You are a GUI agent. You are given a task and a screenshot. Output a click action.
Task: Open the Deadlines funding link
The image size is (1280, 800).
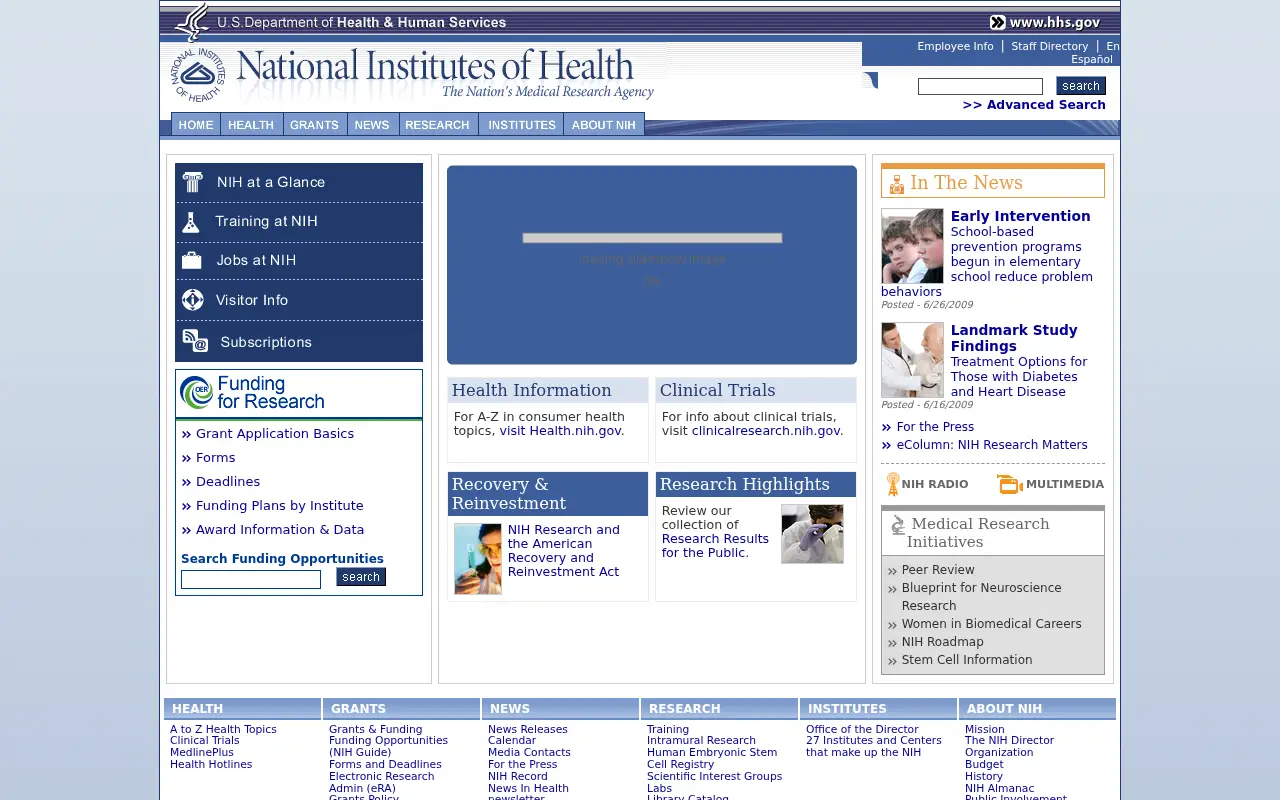click(x=228, y=481)
